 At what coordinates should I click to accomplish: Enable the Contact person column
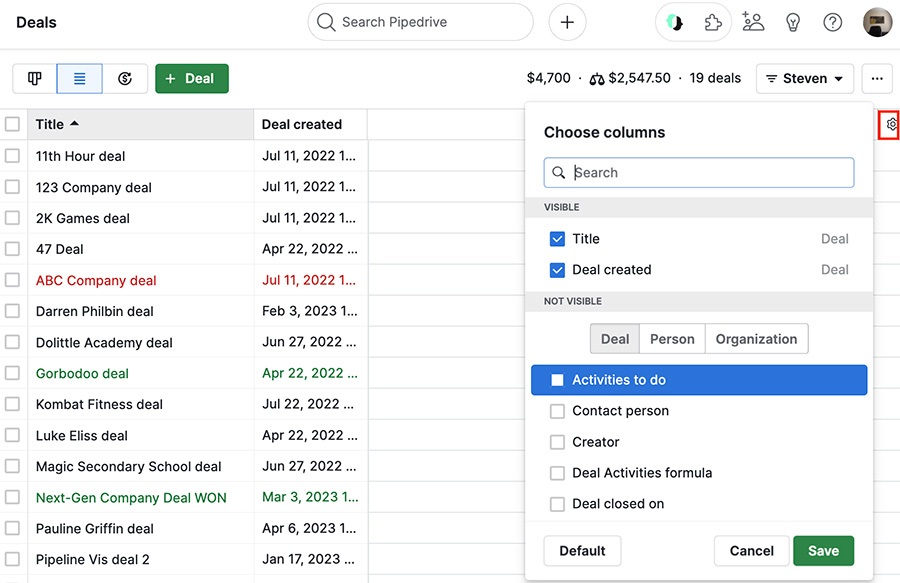click(x=557, y=411)
